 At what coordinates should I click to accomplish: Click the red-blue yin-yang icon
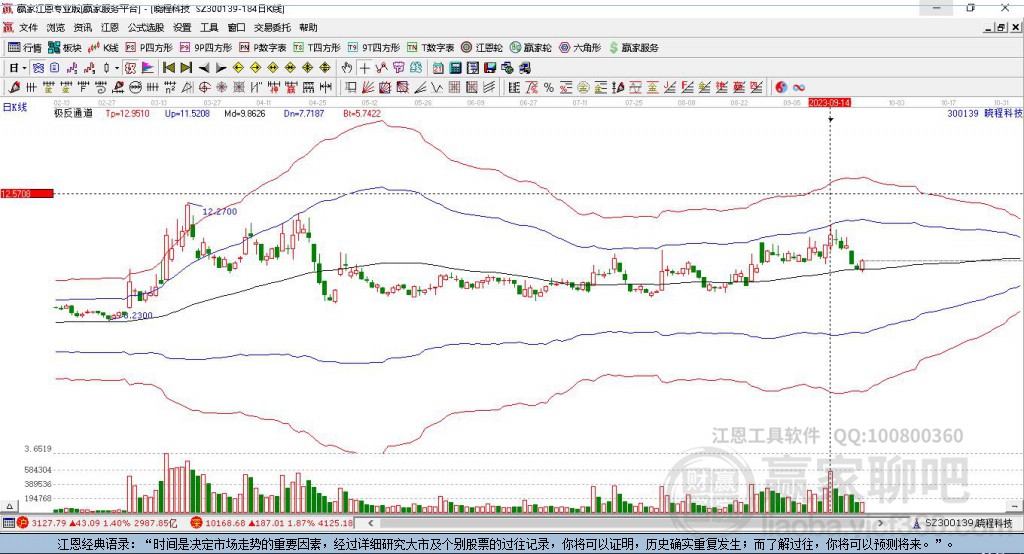pos(781,88)
